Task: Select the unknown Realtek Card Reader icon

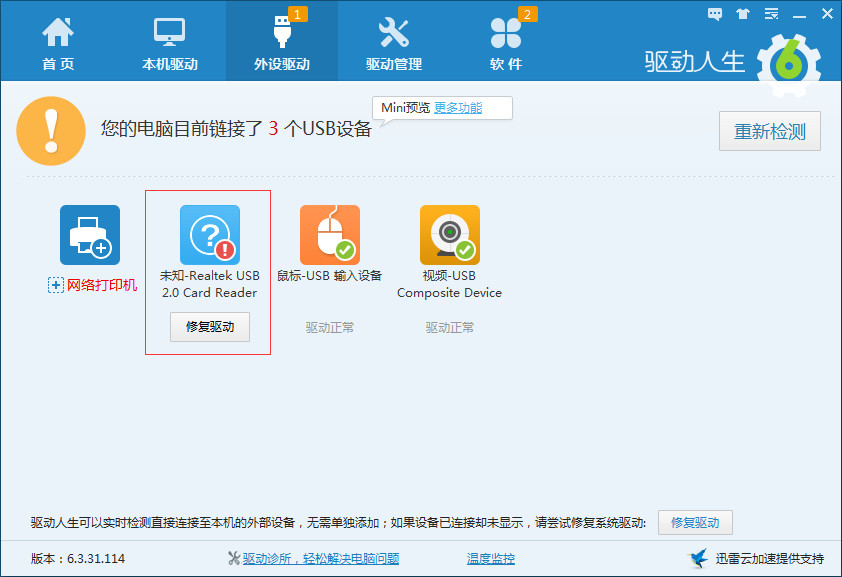Action: (x=210, y=235)
